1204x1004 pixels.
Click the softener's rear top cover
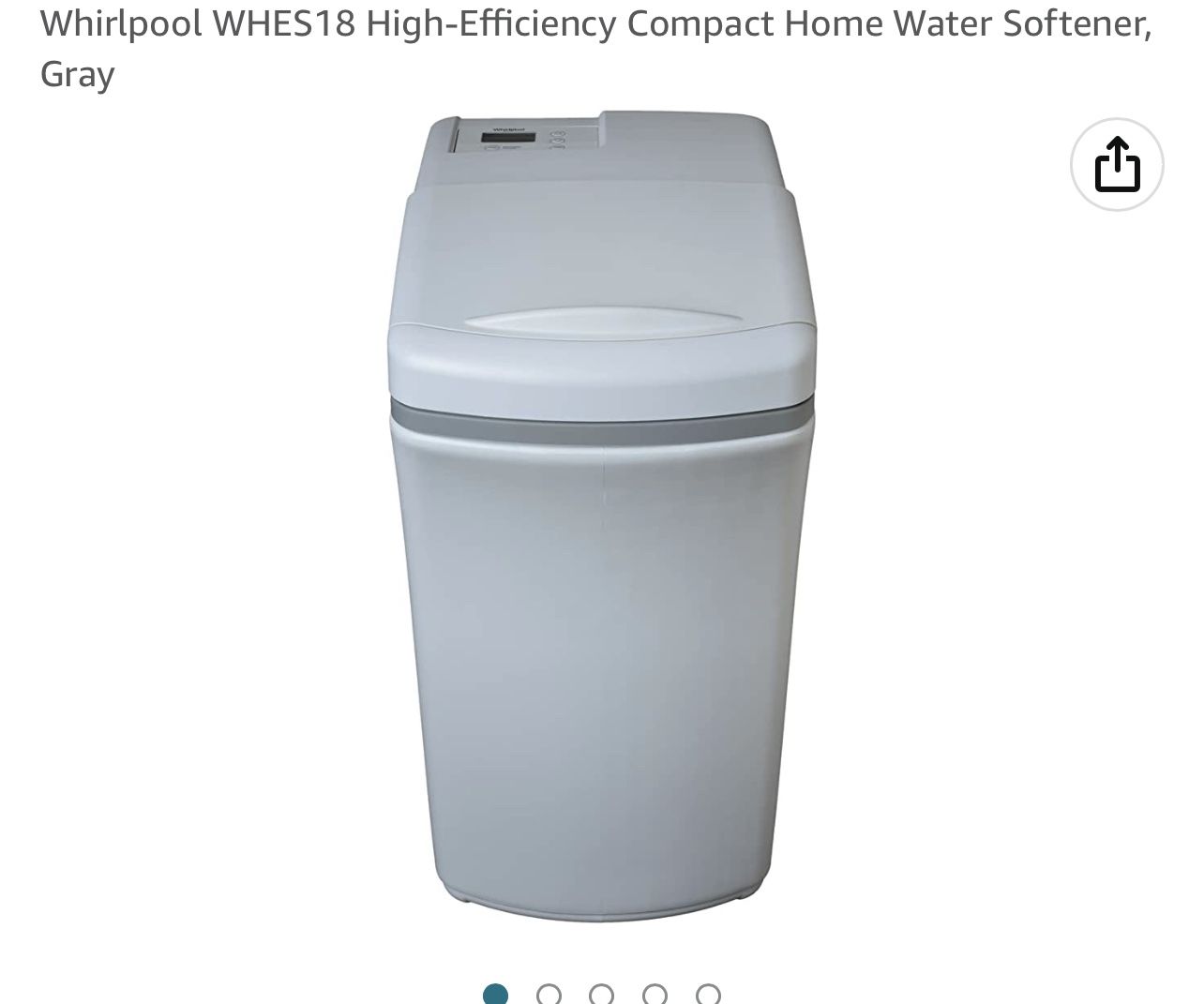690,147
